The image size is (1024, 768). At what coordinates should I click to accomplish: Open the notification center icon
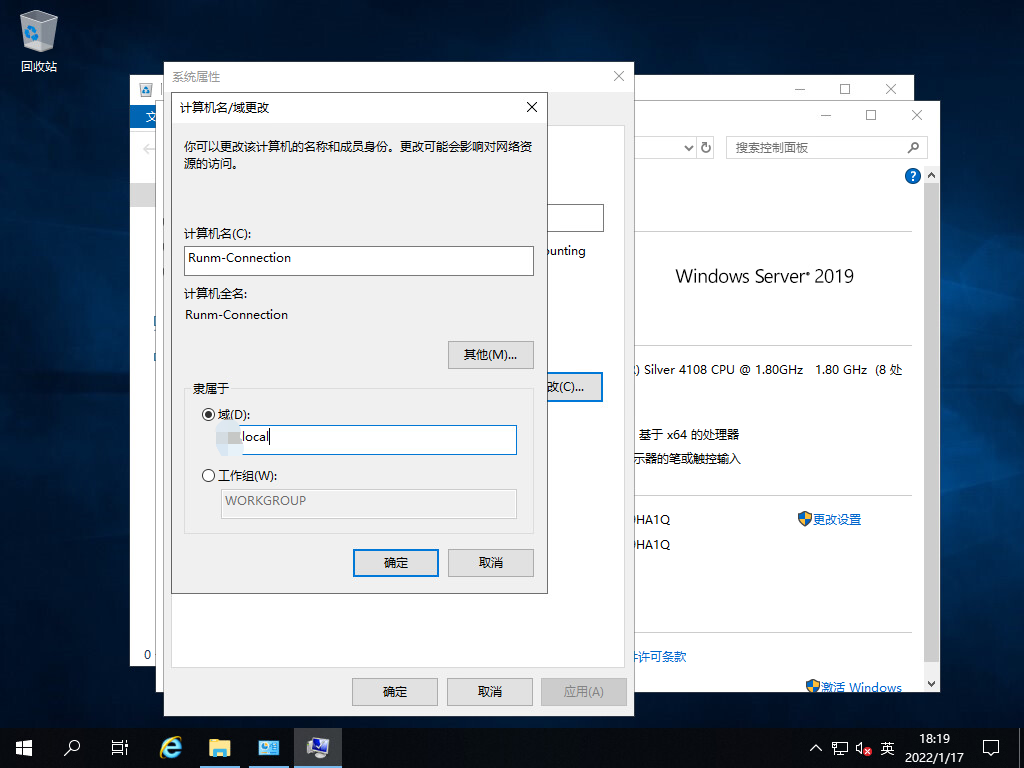pos(991,748)
